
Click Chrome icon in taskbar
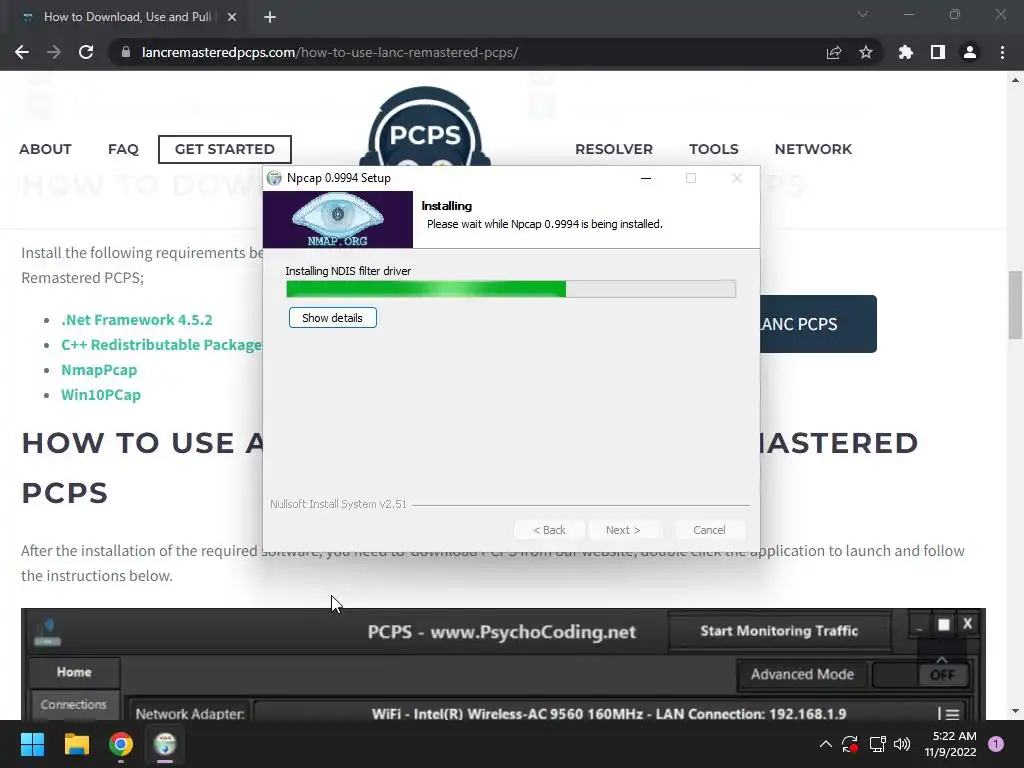[x=121, y=744]
